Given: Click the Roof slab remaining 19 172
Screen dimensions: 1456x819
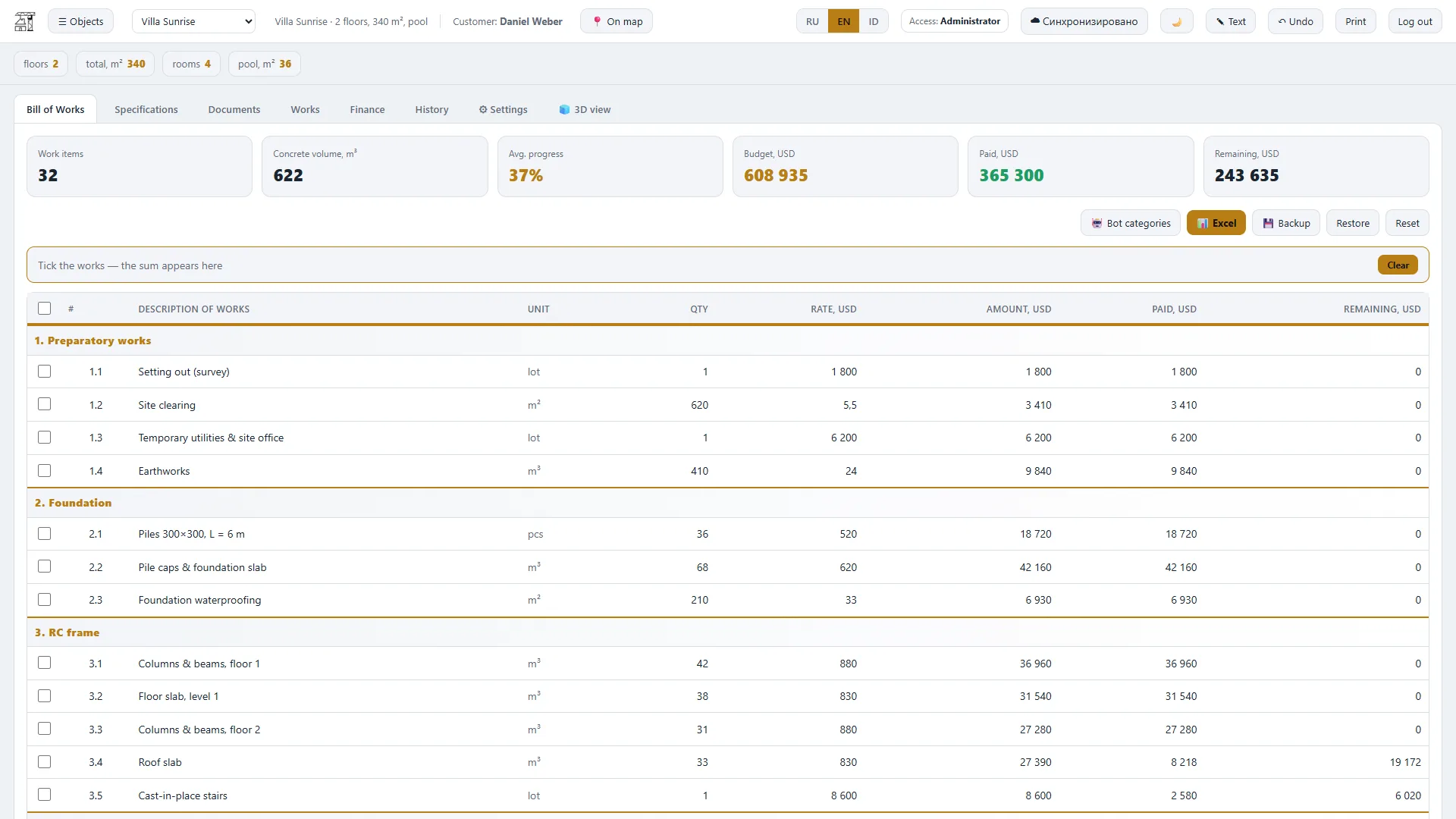Looking at the screenshot, I should pyautogui.click(x=1405, y=762).
